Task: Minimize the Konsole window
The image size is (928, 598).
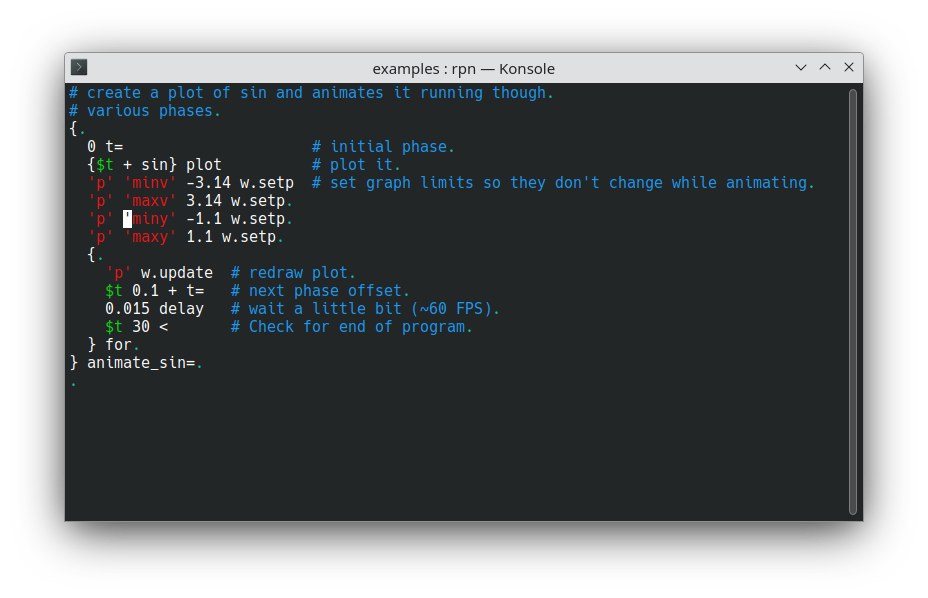Action: coord(801,68)
